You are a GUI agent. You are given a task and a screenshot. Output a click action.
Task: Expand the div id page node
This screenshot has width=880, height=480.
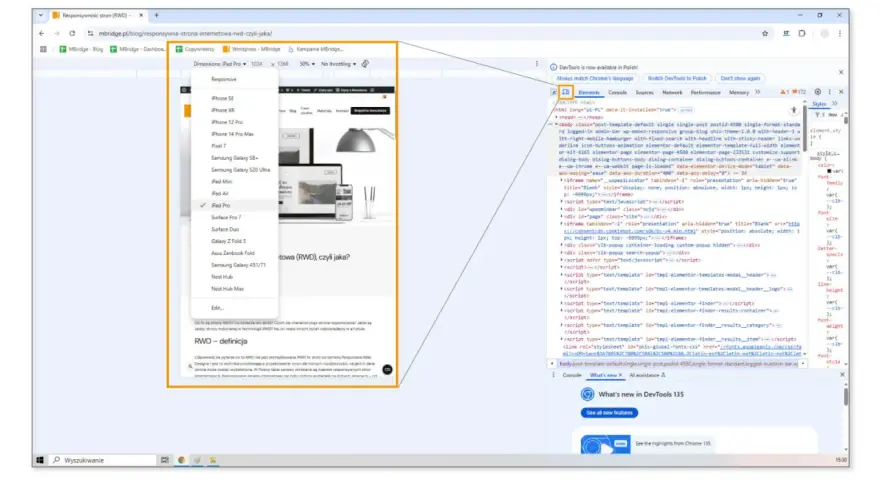(562, 216)
